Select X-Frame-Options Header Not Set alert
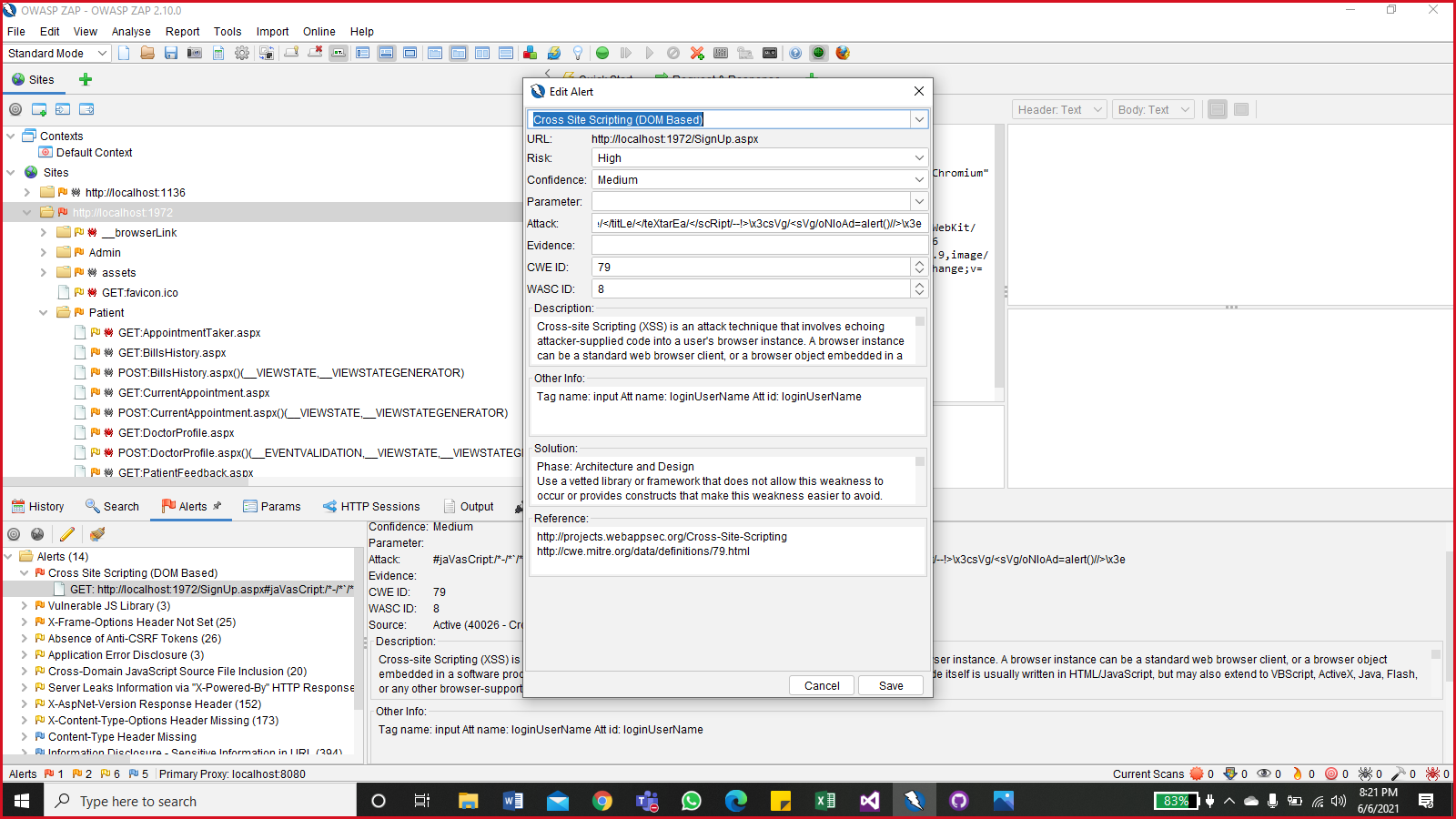The height and width of the screenshot is (819, 1456). (x=142, y=622)
